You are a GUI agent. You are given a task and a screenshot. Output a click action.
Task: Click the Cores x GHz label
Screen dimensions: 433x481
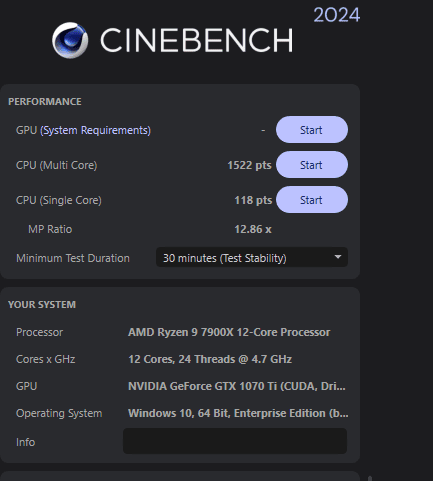point(46,359)
